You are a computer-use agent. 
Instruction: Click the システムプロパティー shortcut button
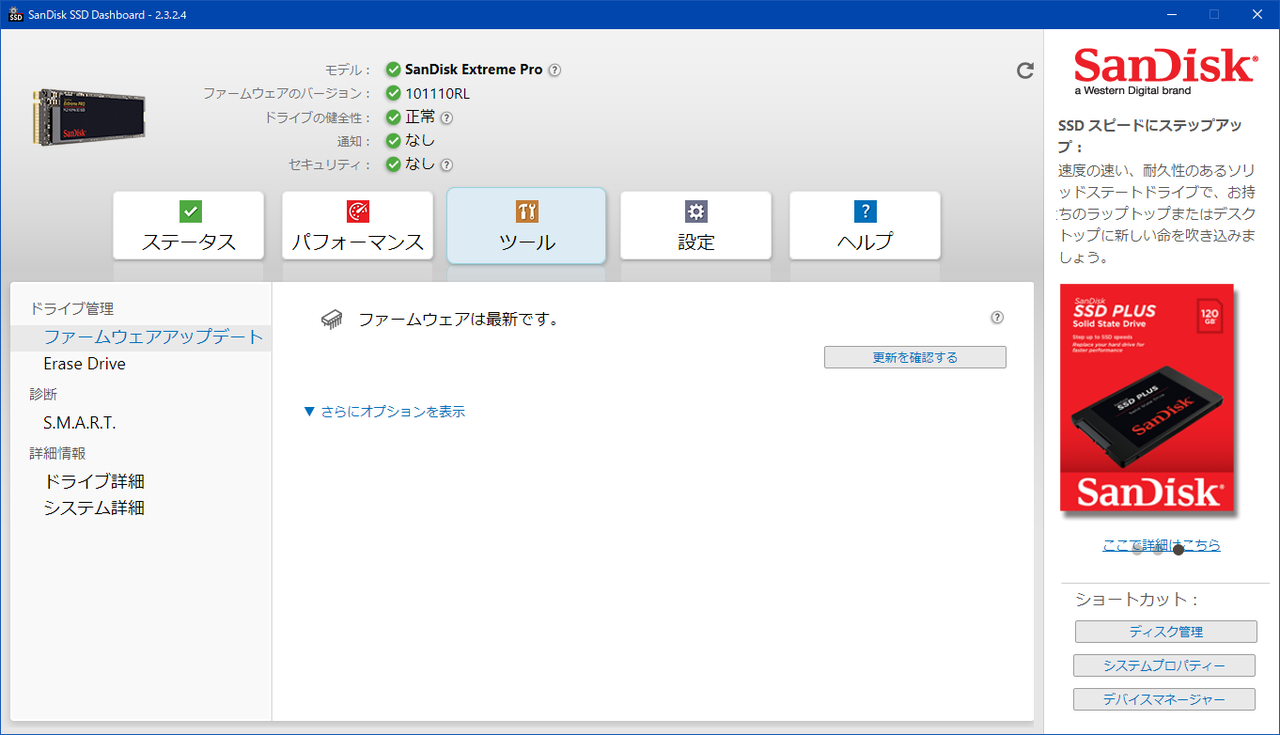[1164, 666]
